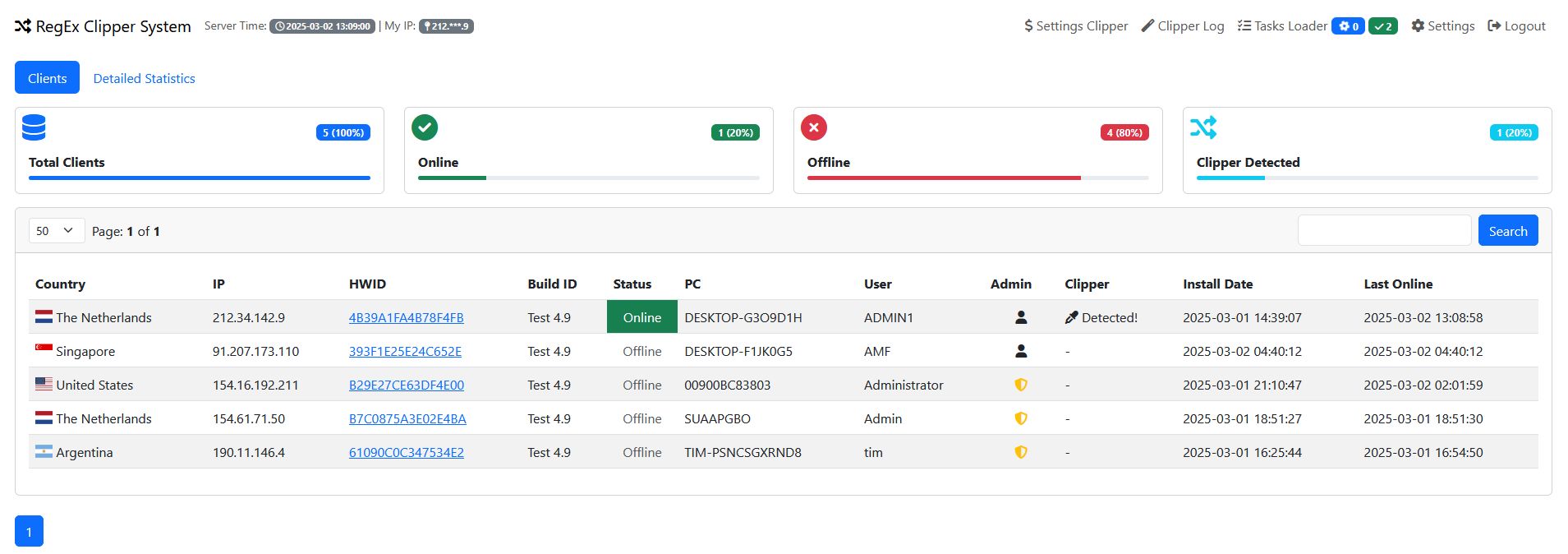This screenshot has height=554, width=1568.
Task: Click the Offline red progress bar
Action: [x=943, y=178]
